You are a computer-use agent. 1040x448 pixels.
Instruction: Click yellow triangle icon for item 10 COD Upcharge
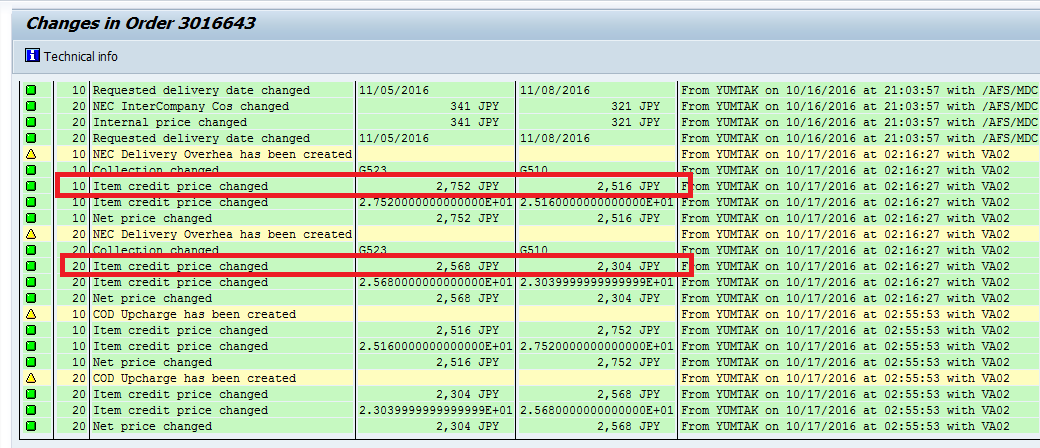pyautogui.click(x=31, y=315)
